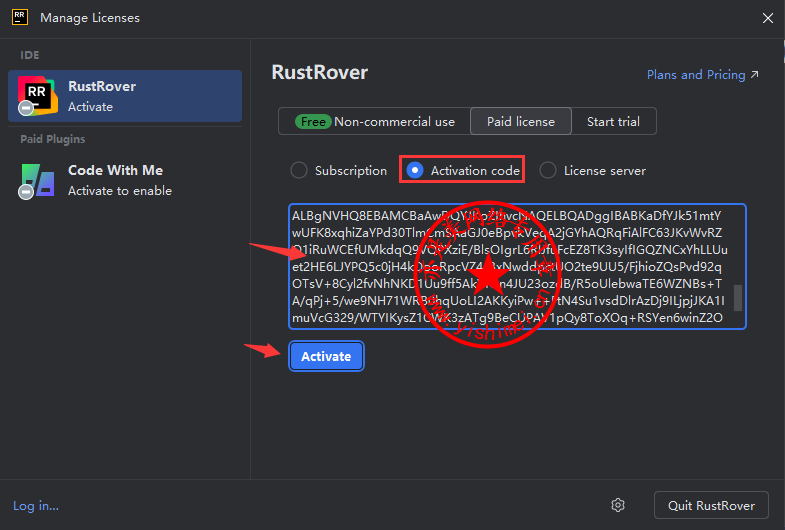Open the Plans and Pricing link
This screenshot has width=785, height=530.
click(702, 75)
